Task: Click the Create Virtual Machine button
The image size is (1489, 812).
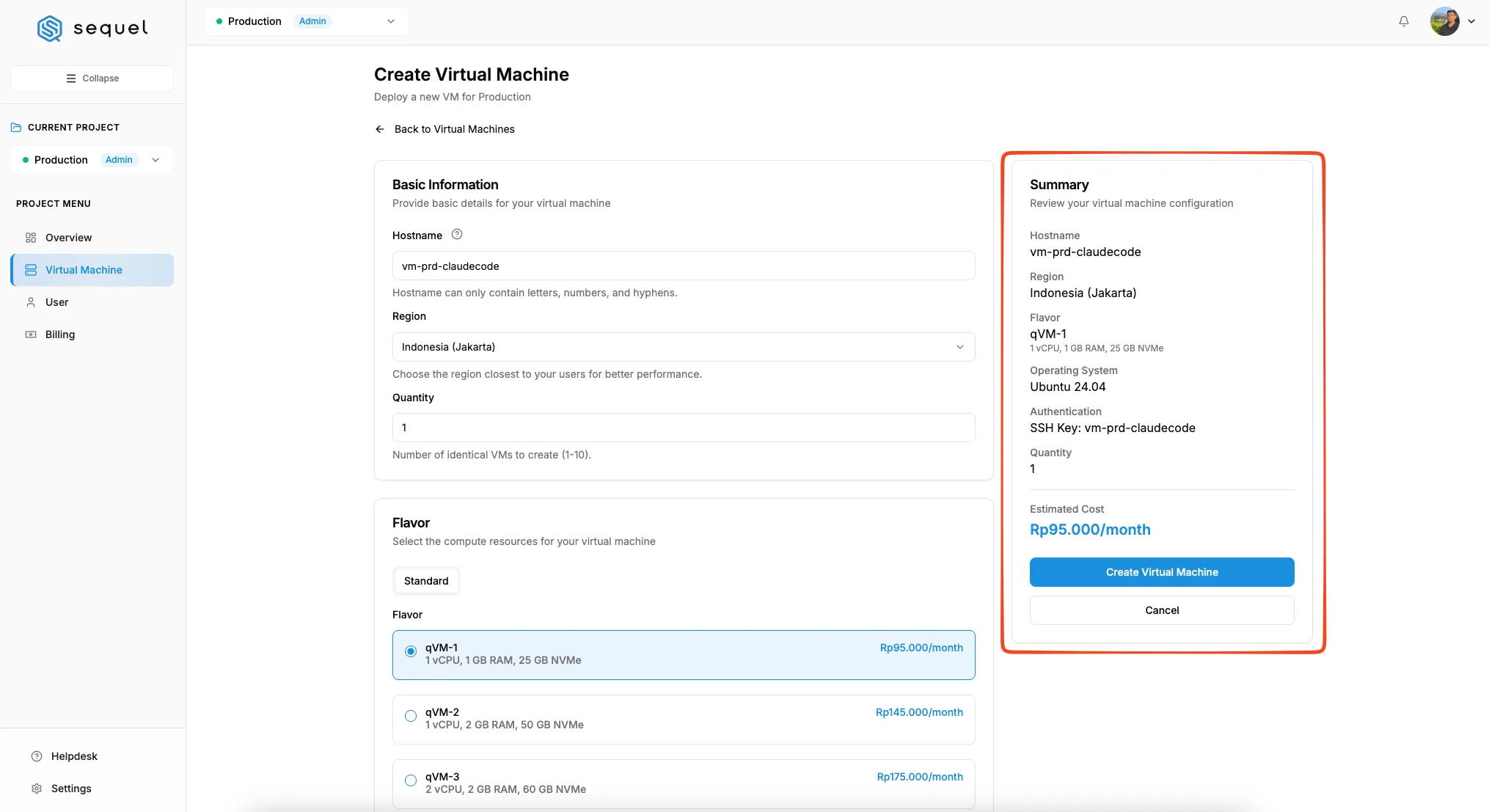Action: point(1162,572)
